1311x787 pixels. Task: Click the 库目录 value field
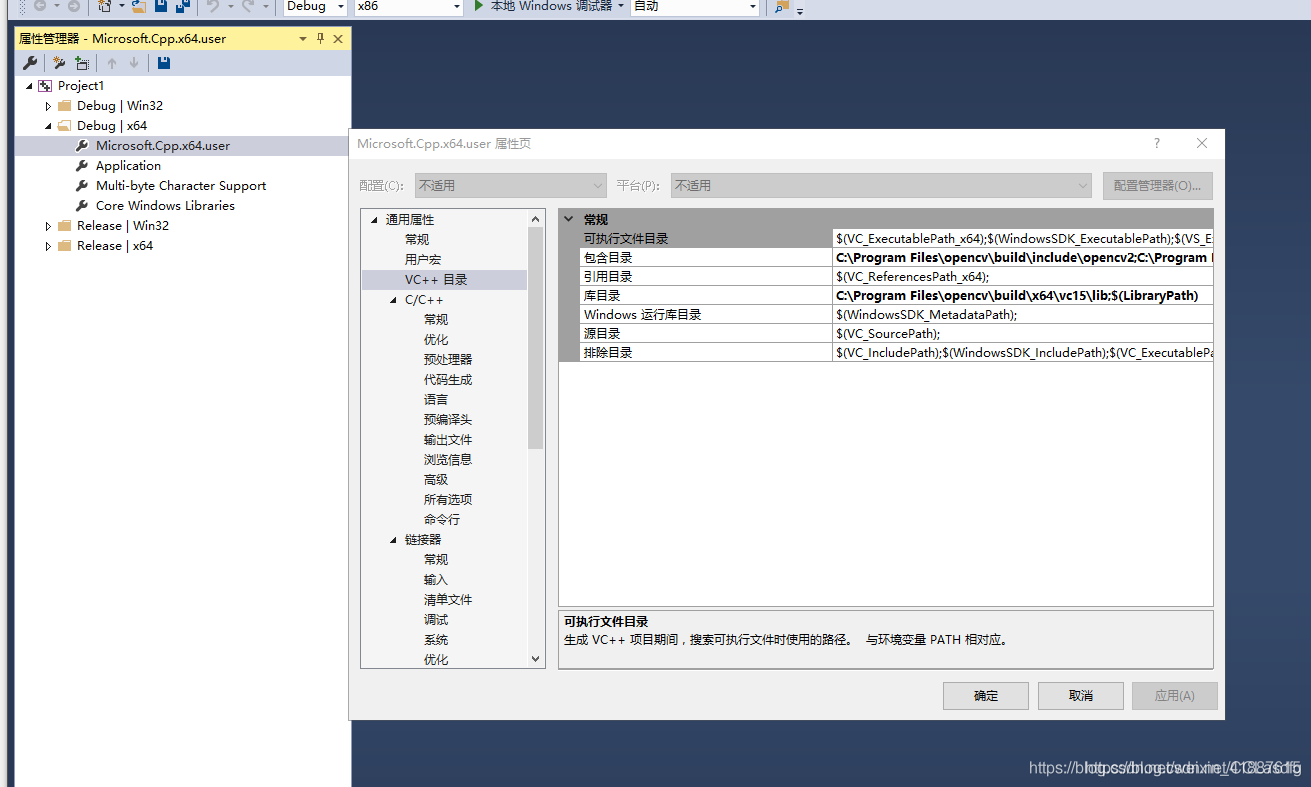[x=1023, y=296]
